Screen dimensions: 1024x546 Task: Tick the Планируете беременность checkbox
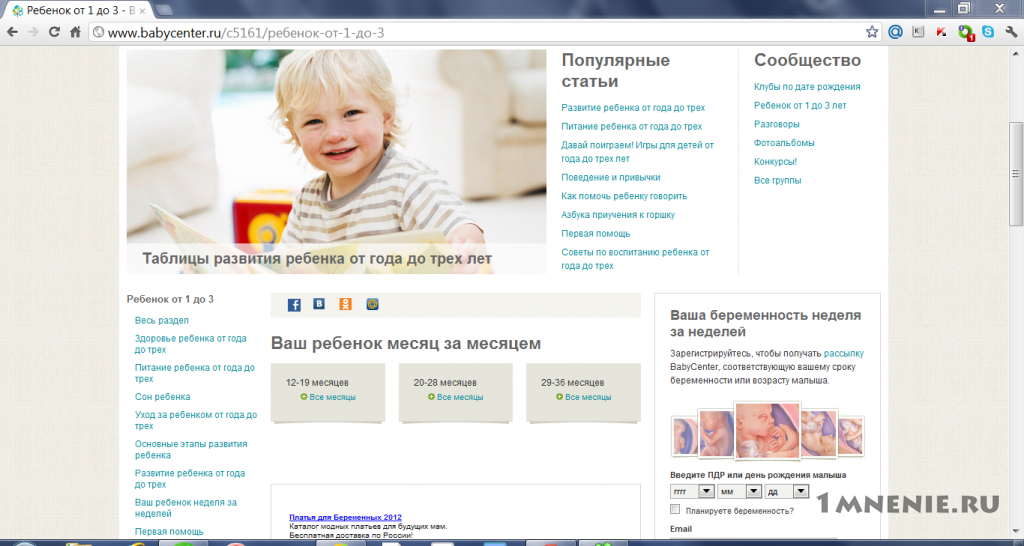click(675, 509)
